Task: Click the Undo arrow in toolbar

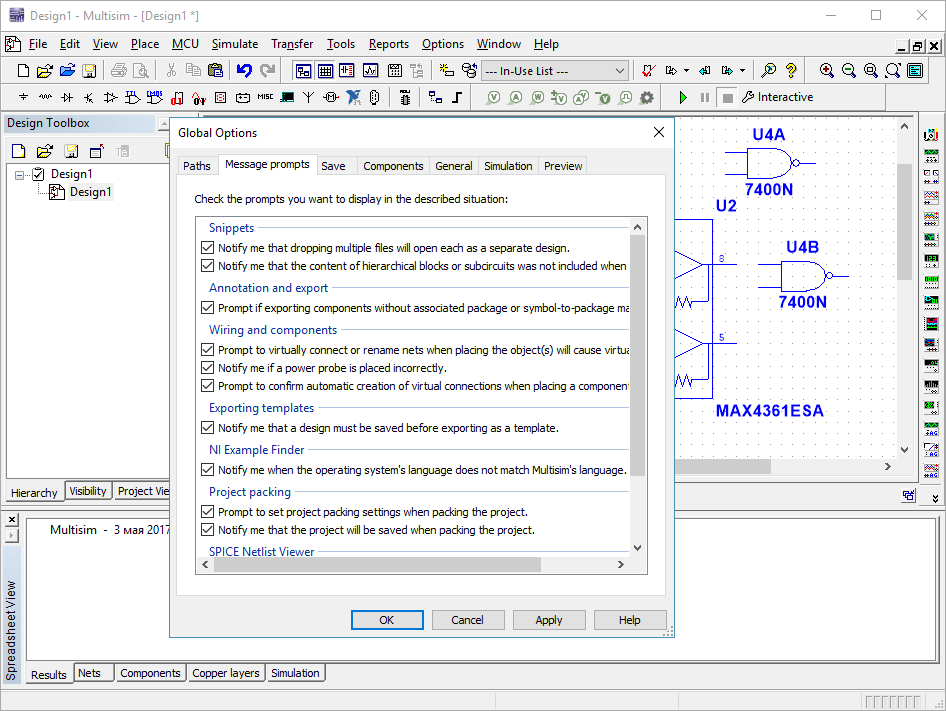Action: (244, 70)
